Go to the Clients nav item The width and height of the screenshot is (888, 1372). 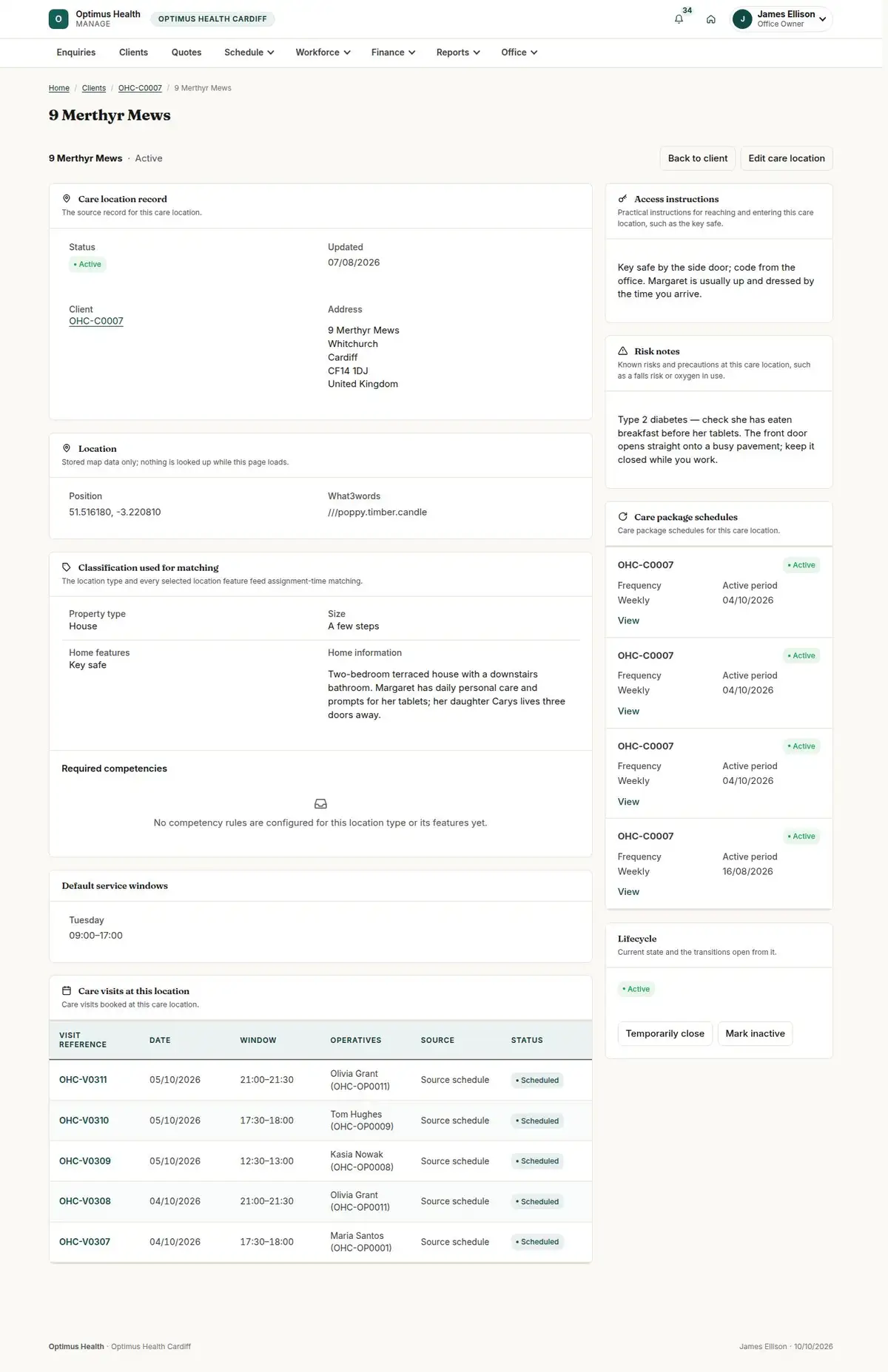[x=133, y=53]
